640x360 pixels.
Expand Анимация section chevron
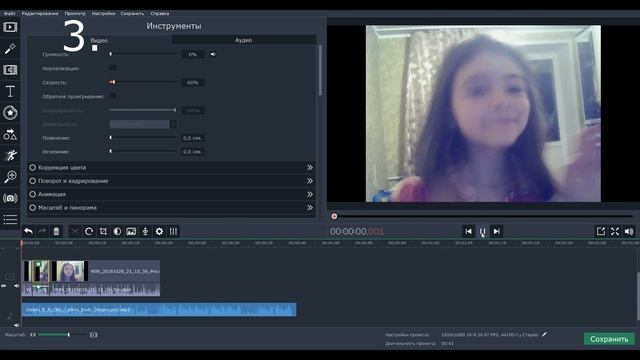pos(310,194)
